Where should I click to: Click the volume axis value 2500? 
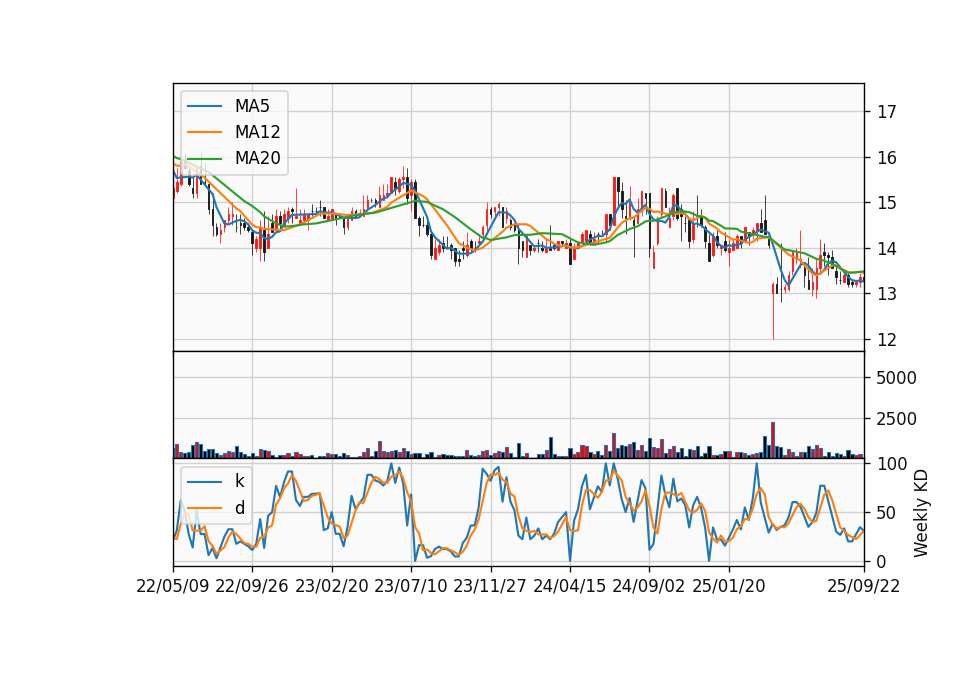click(x=896, y=419)
